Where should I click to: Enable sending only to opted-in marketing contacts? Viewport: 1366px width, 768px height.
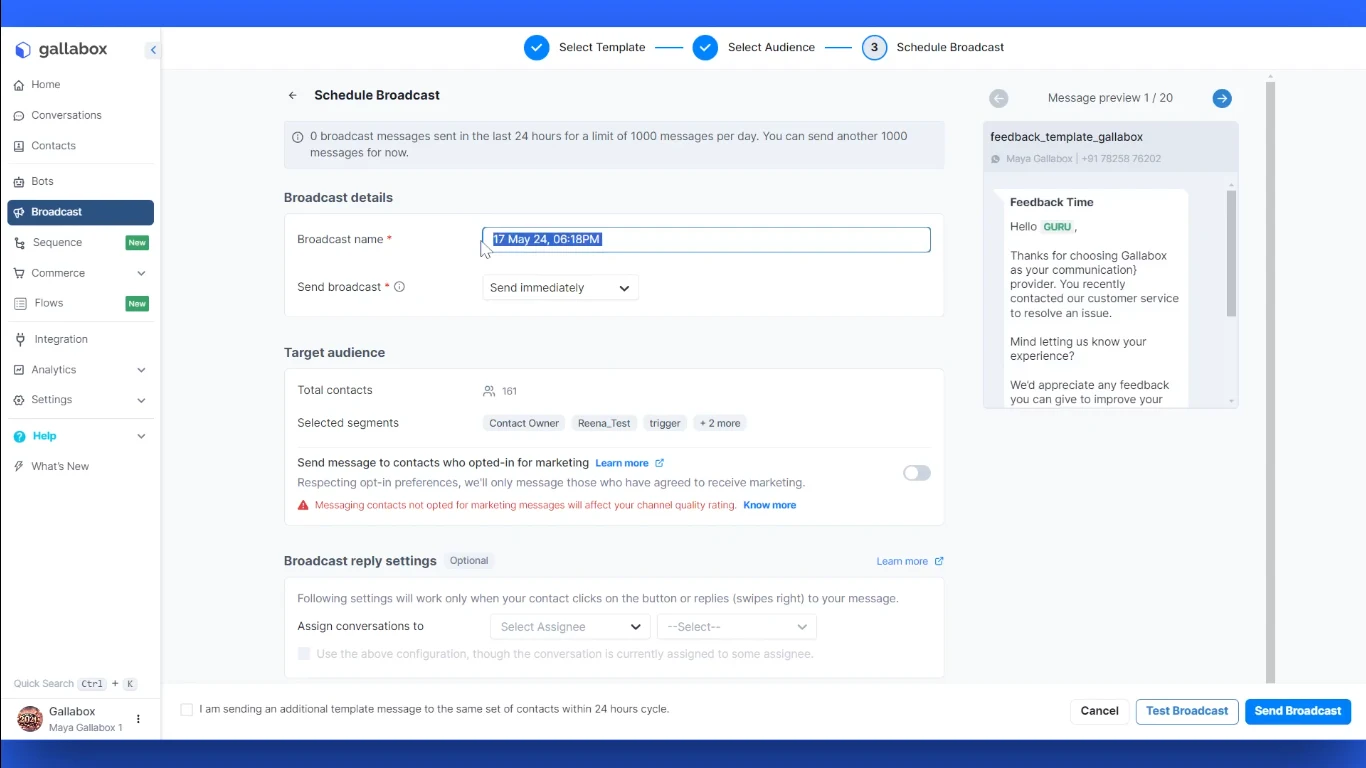(916, 472)
